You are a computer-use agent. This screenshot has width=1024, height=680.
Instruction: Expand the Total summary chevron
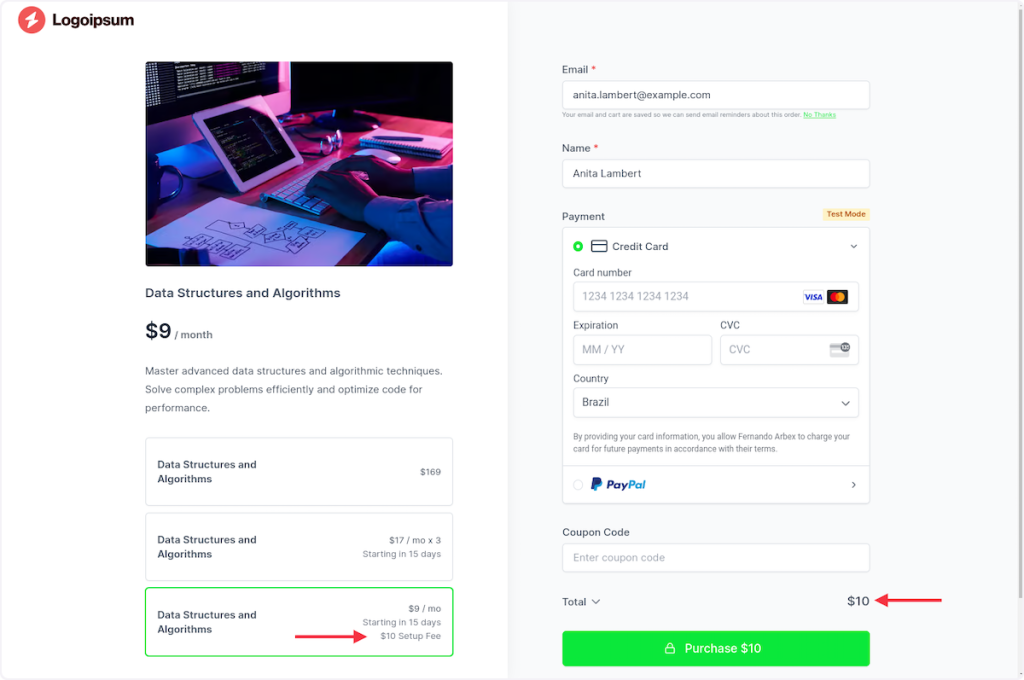pos(596,602)
